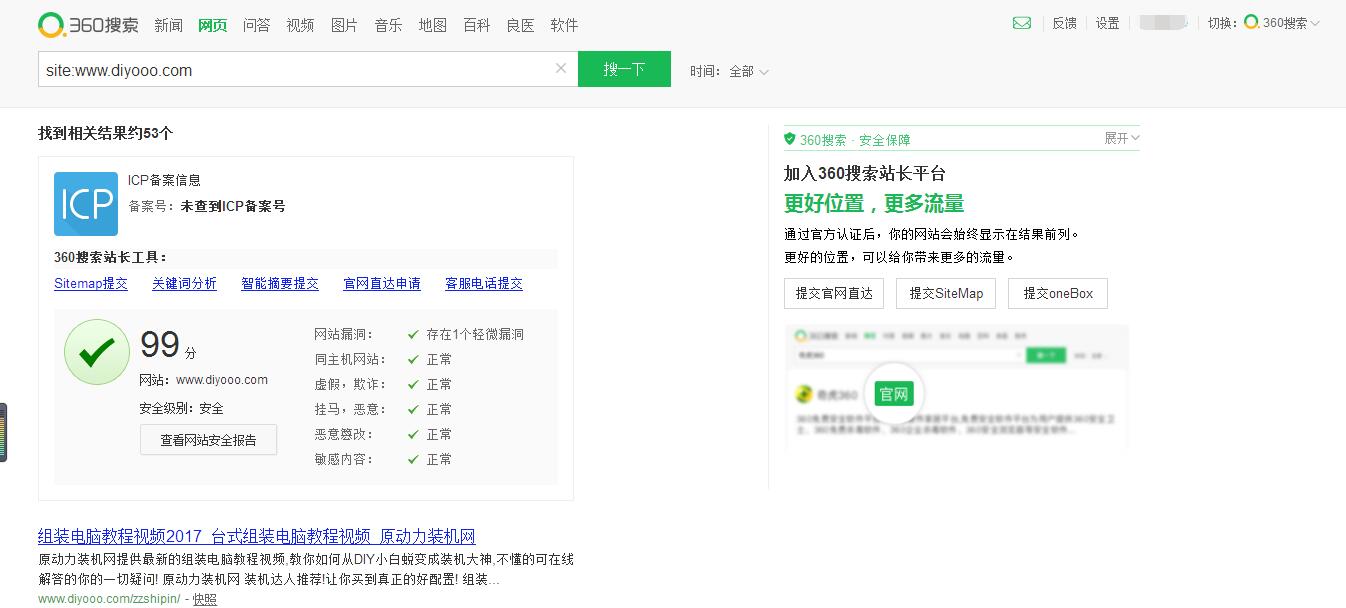
Task: Open the 地图 tab
Action: pos(432,25)
